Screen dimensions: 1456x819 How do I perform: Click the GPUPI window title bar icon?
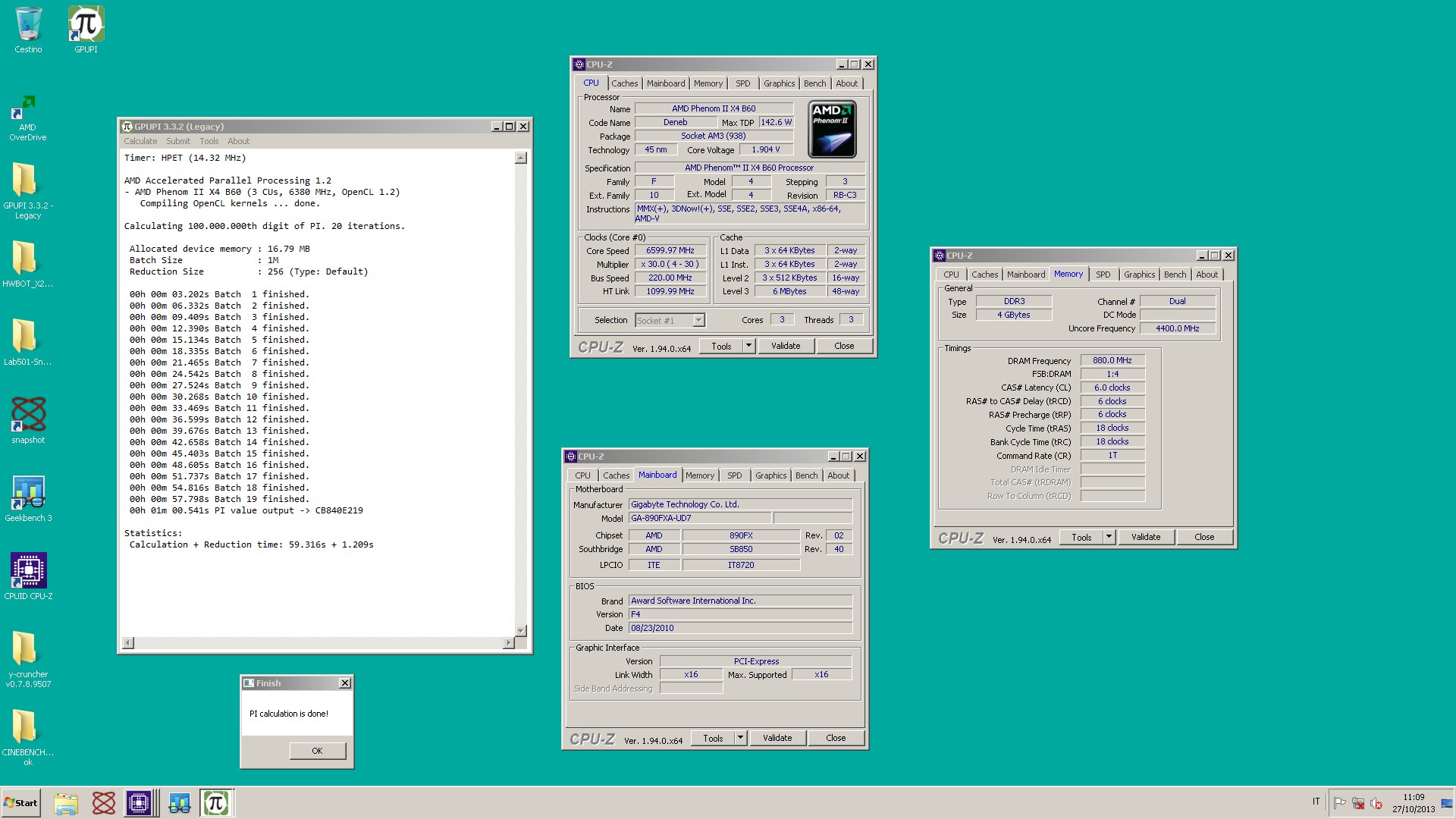tap(127, 127)
